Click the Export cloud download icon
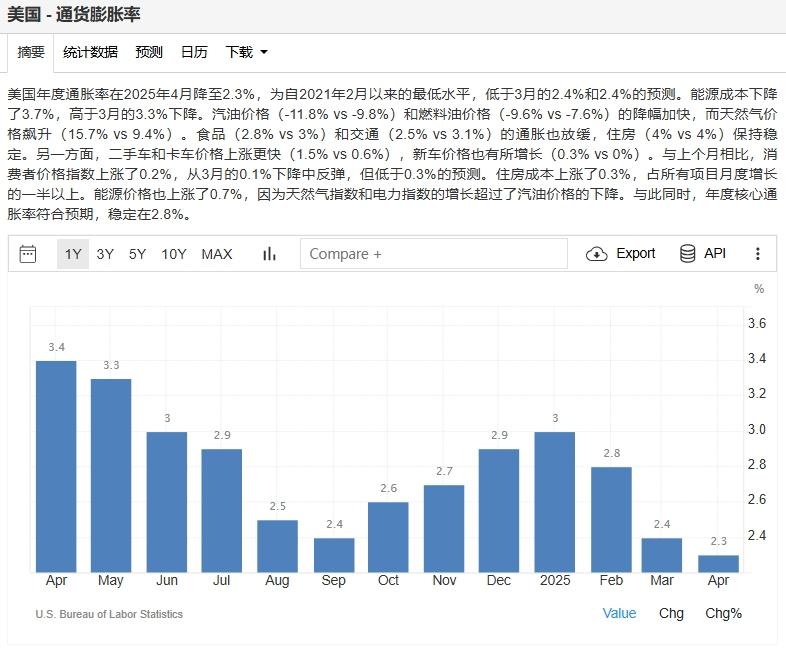 pos(597,254)
